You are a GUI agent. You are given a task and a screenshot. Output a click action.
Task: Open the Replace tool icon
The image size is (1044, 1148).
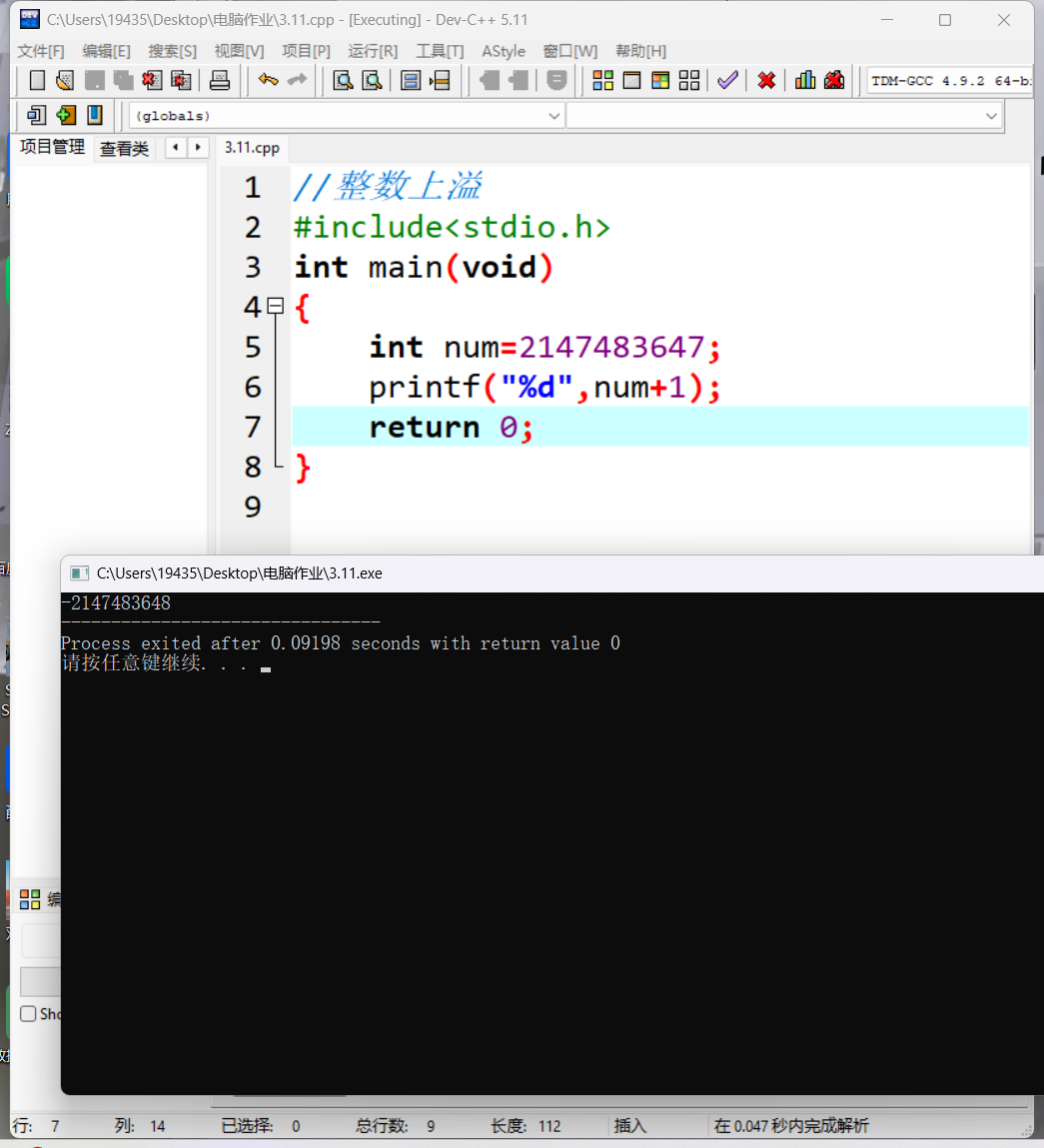point(372,80)
